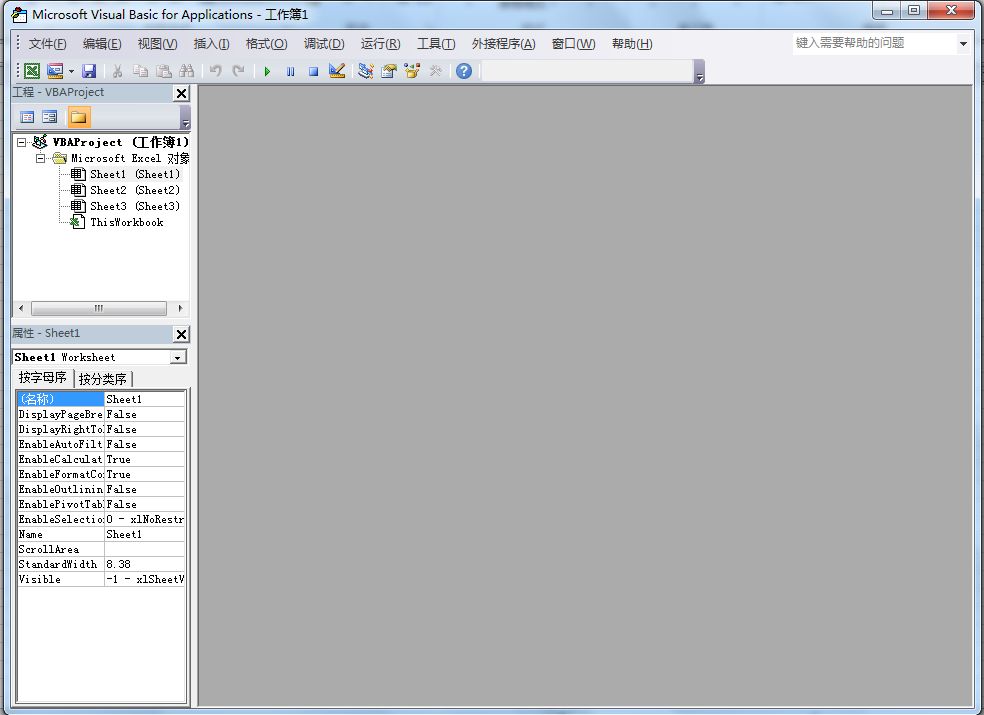Open the 帮助(H) menu
Image resolution: width=984 pixels, height=715 pixels.
point(632,44)
